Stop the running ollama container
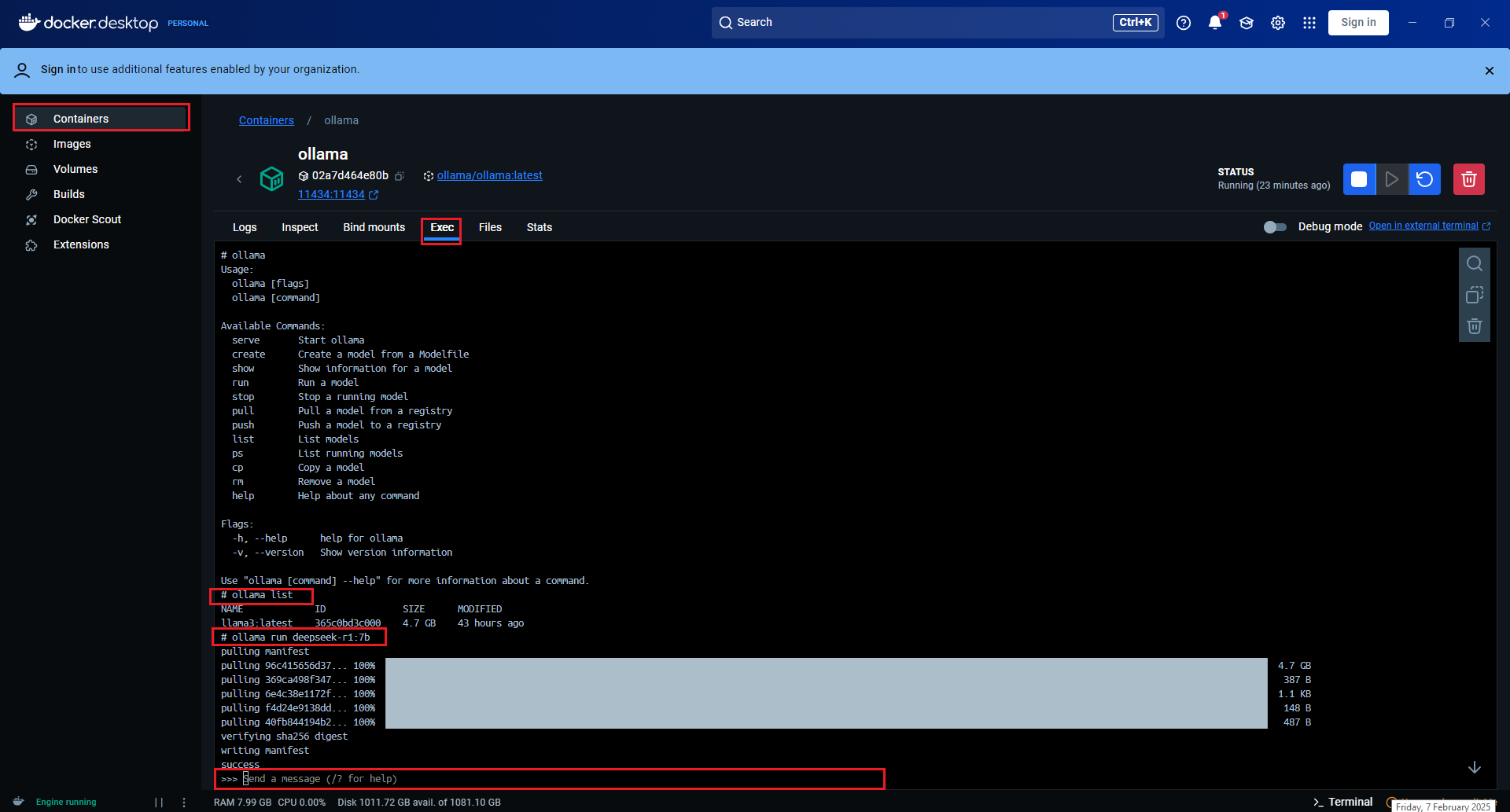 point(1358,178)
